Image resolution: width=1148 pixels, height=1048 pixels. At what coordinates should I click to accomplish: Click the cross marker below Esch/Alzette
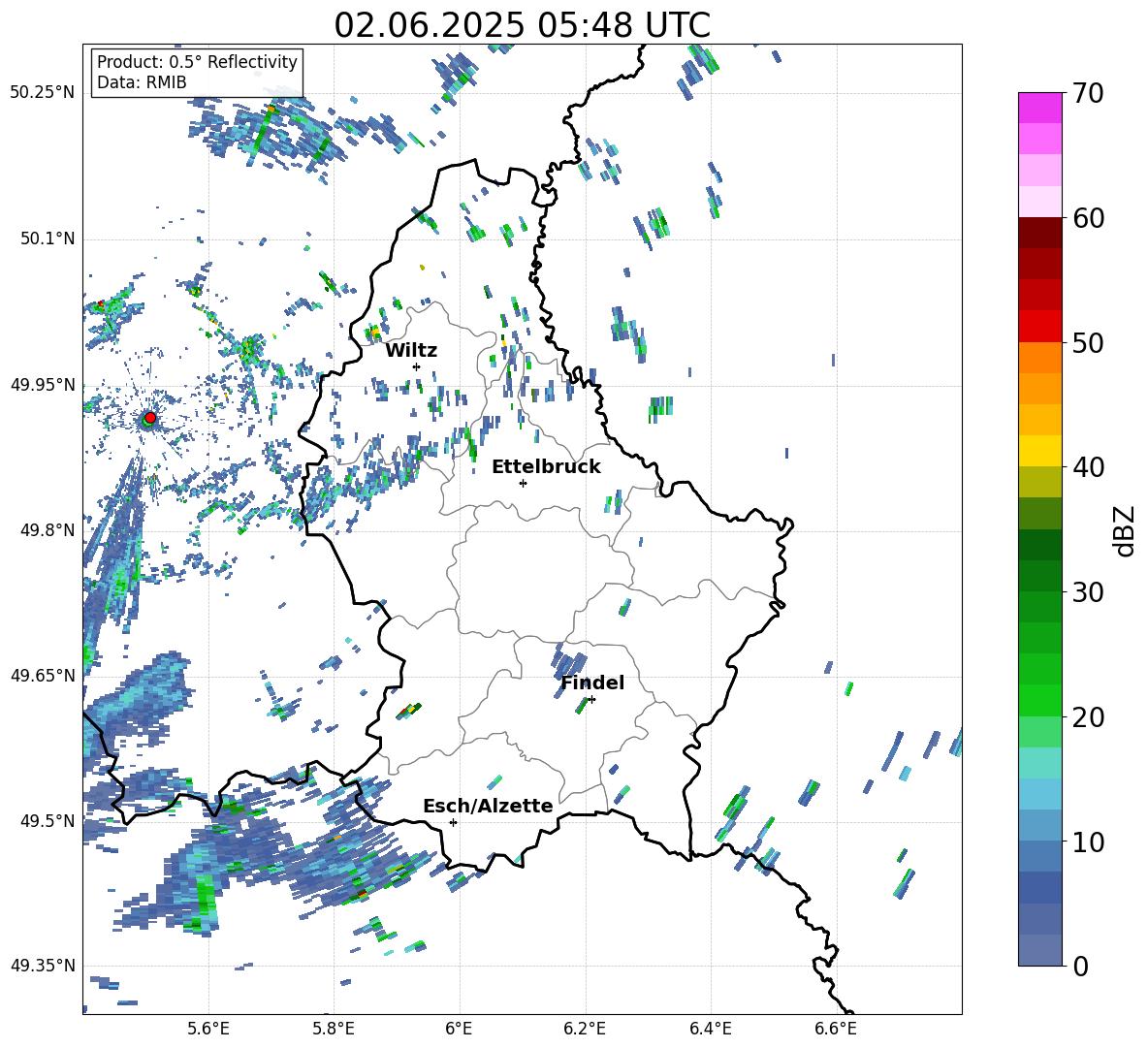453,822
